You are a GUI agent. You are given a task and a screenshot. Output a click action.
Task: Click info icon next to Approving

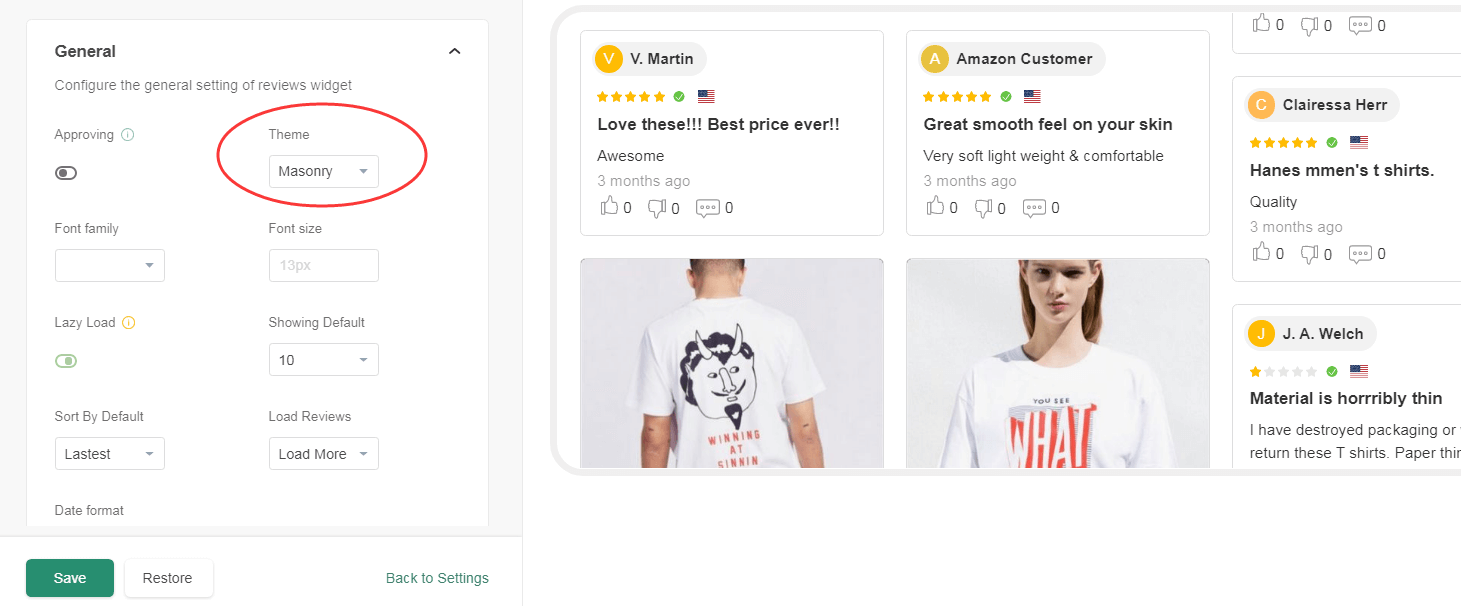127,135
